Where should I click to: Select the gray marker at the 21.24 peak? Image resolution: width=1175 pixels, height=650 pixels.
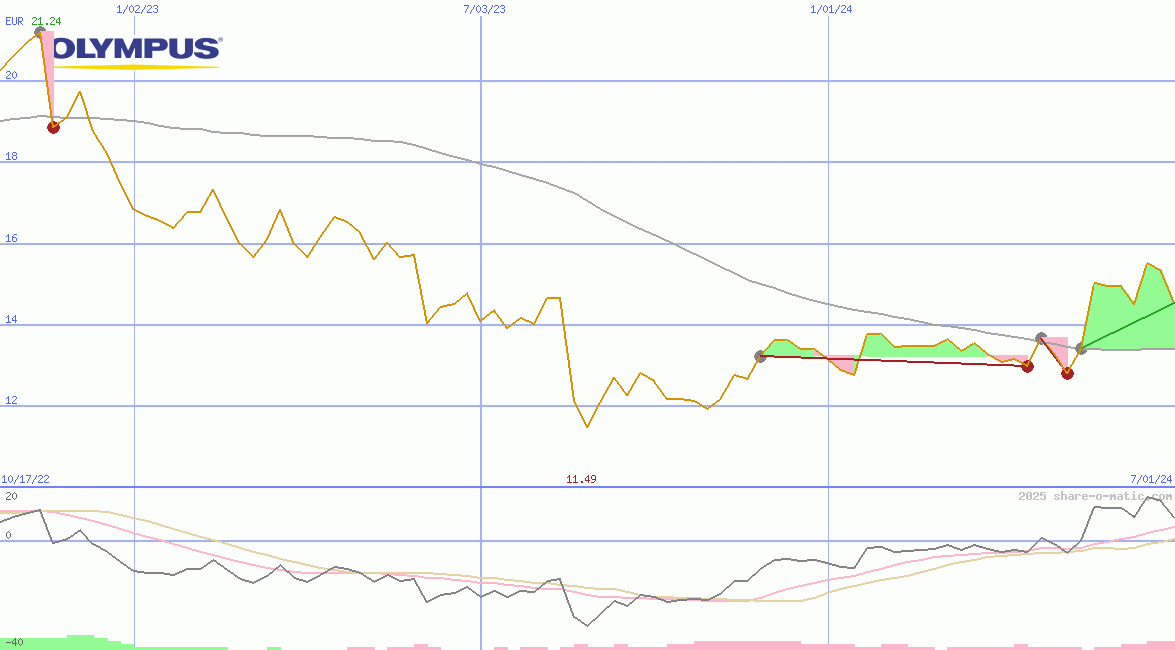pos(40,32)
